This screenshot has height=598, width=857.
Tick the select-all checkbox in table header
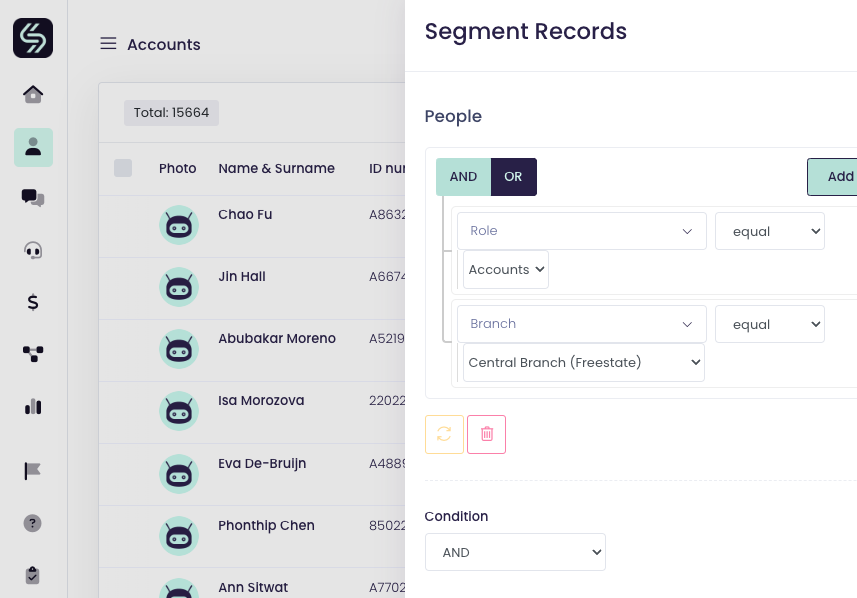123,168
